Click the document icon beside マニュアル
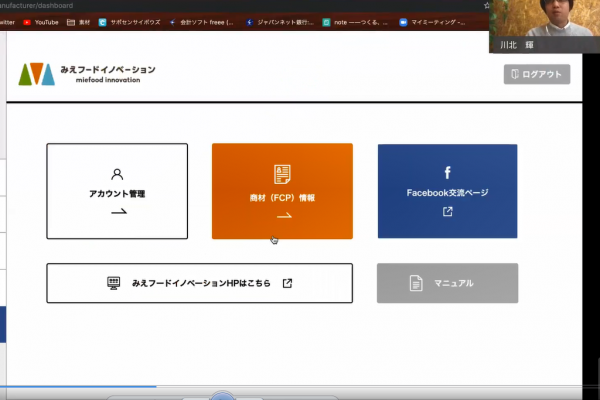 pos(416,283)
